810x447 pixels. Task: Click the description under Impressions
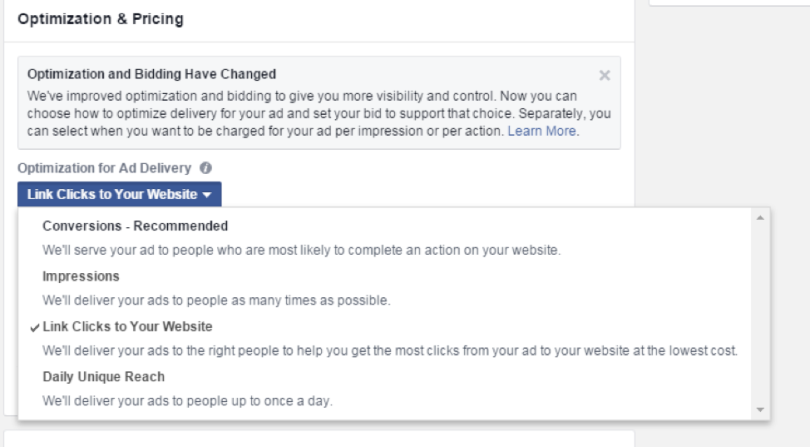[216, 300]
